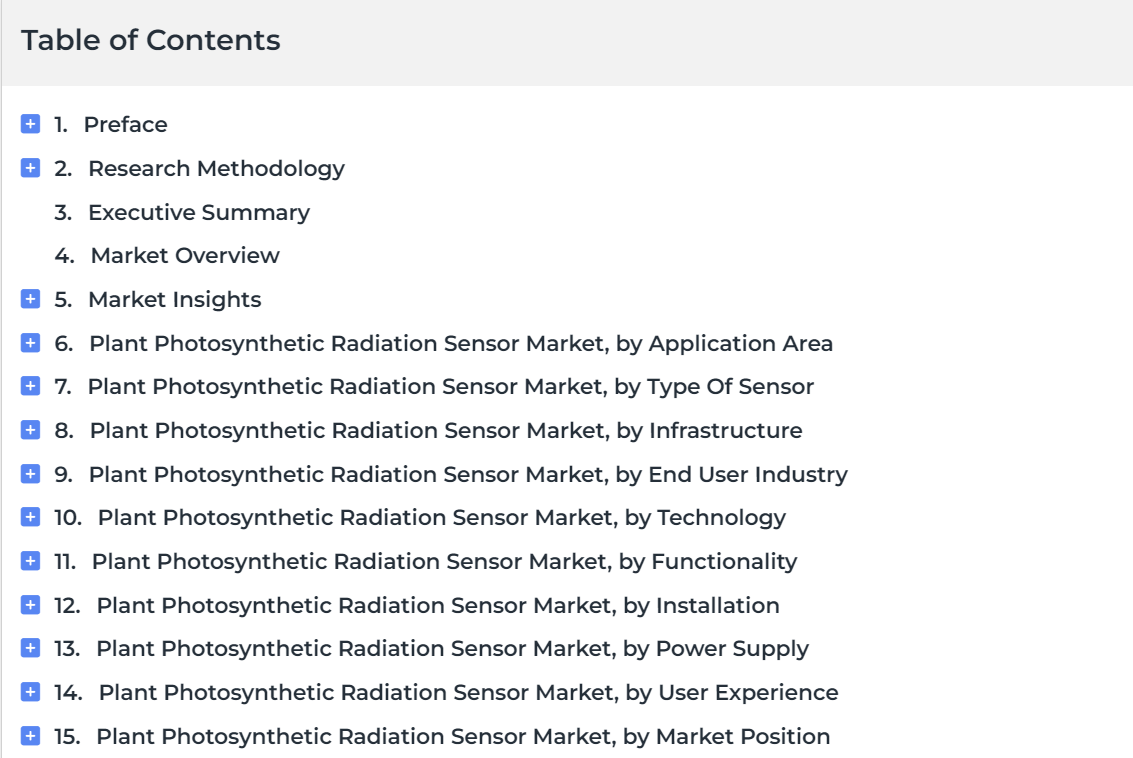The height and width of the screenshot is (758, 1133).
Task: Select item 10 by Technology text
Action: pos(441,517)
